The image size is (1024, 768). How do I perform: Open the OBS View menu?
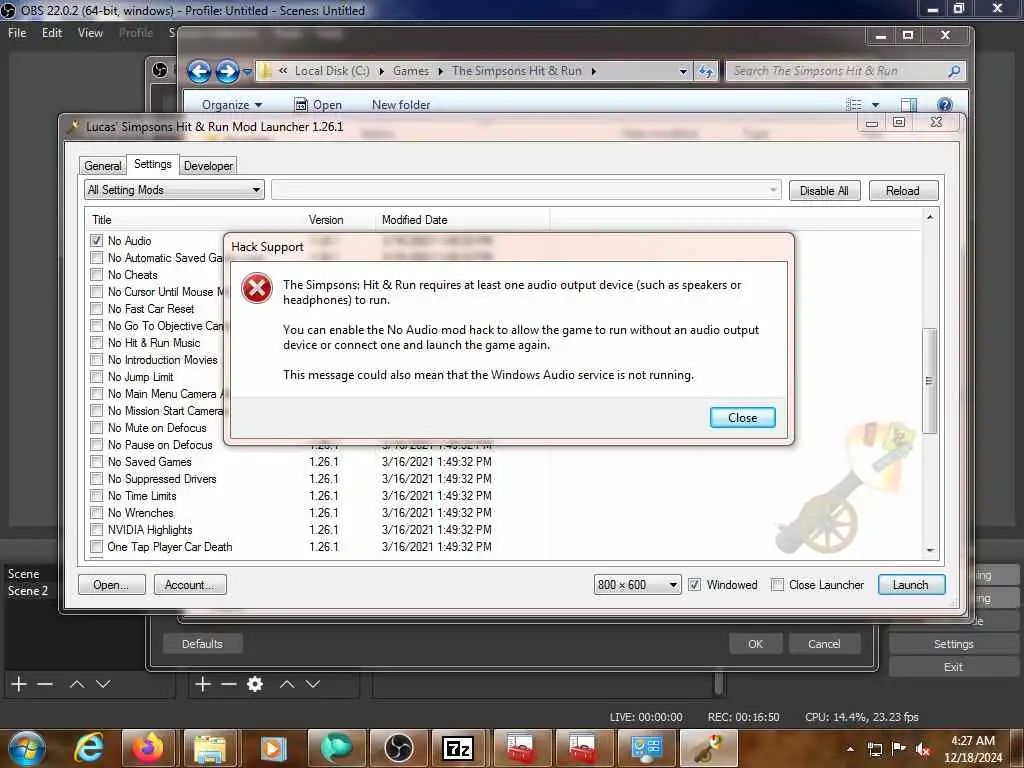pyautogui.click(x=90, y=33)
